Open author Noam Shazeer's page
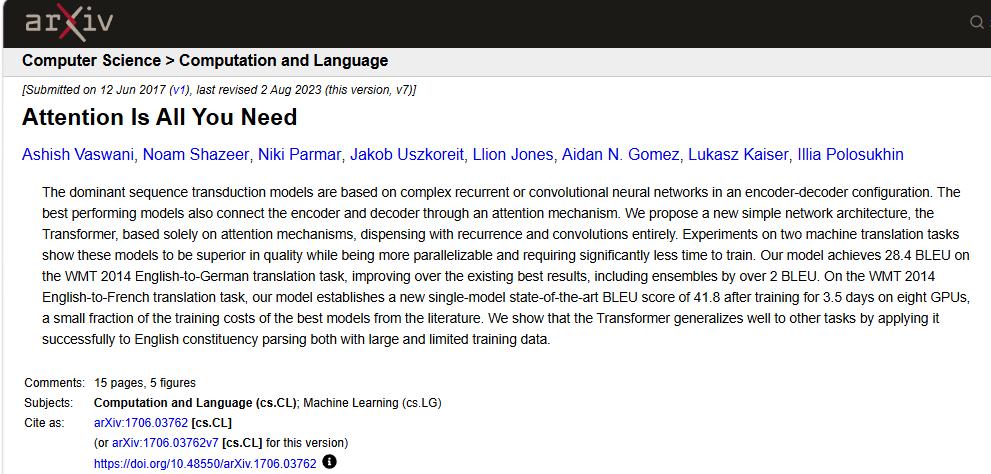 coord(196,154)
